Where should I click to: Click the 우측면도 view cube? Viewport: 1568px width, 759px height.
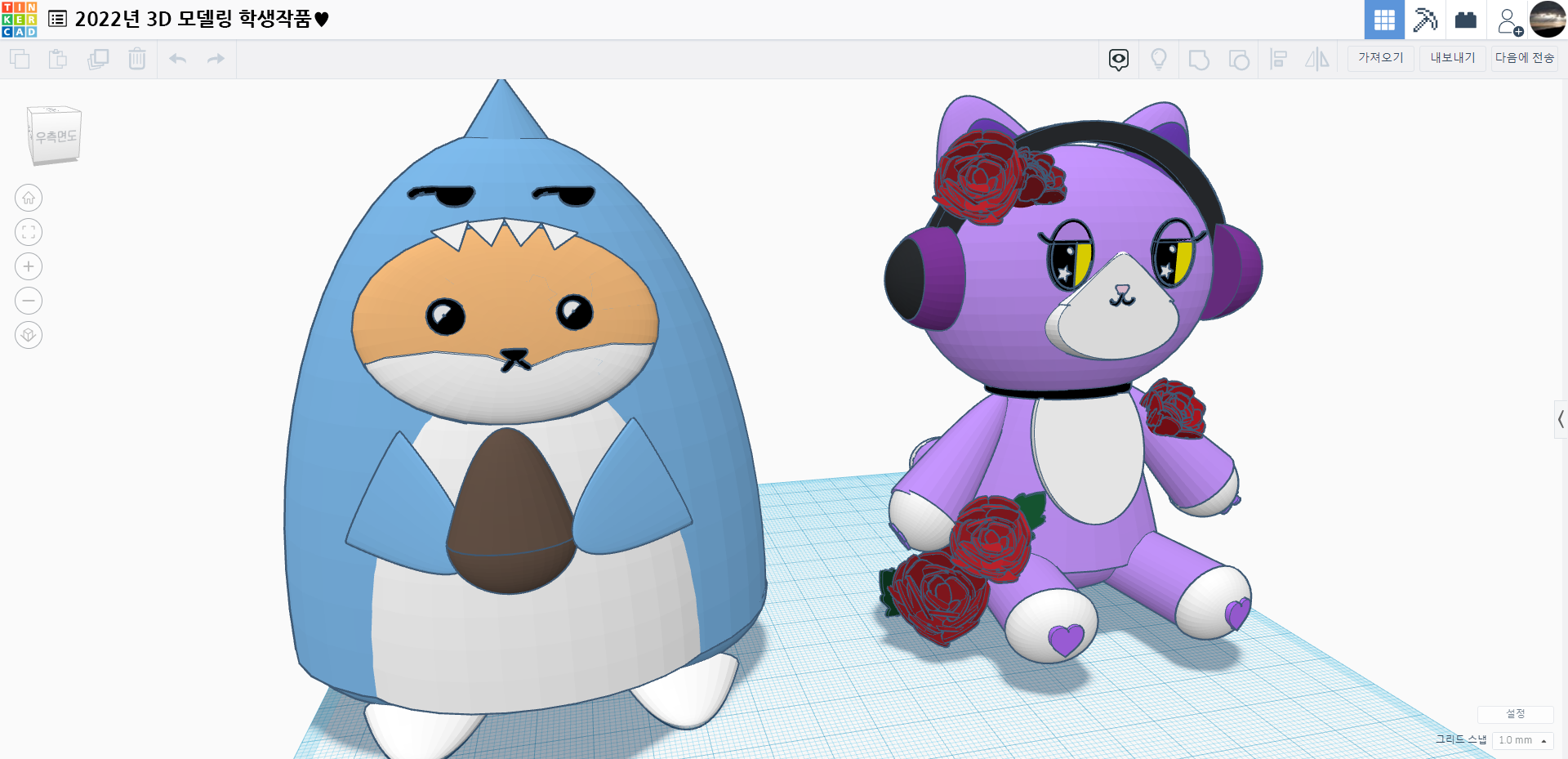point(55,136)
